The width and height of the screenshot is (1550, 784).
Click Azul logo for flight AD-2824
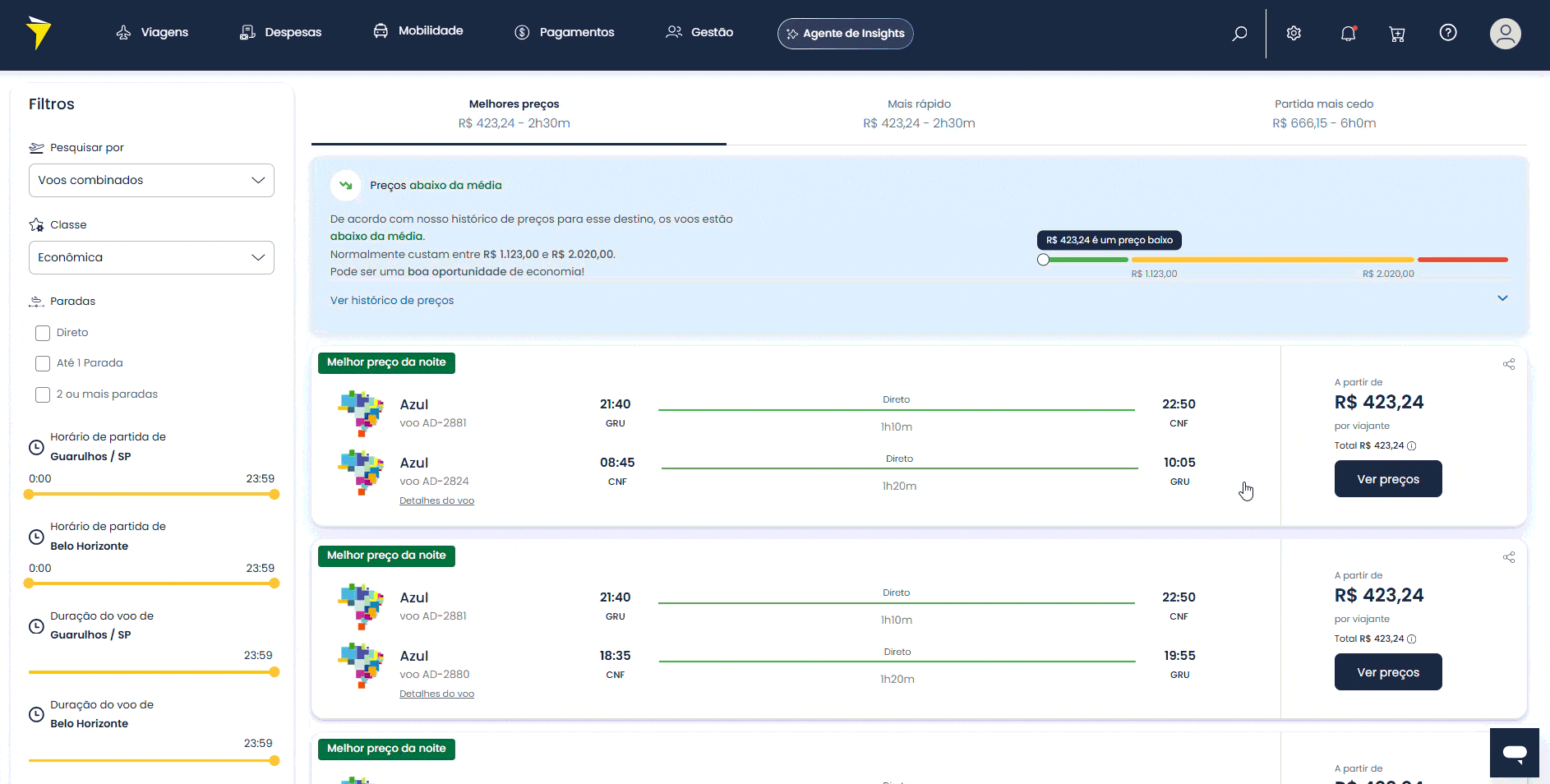click(361, 472)
